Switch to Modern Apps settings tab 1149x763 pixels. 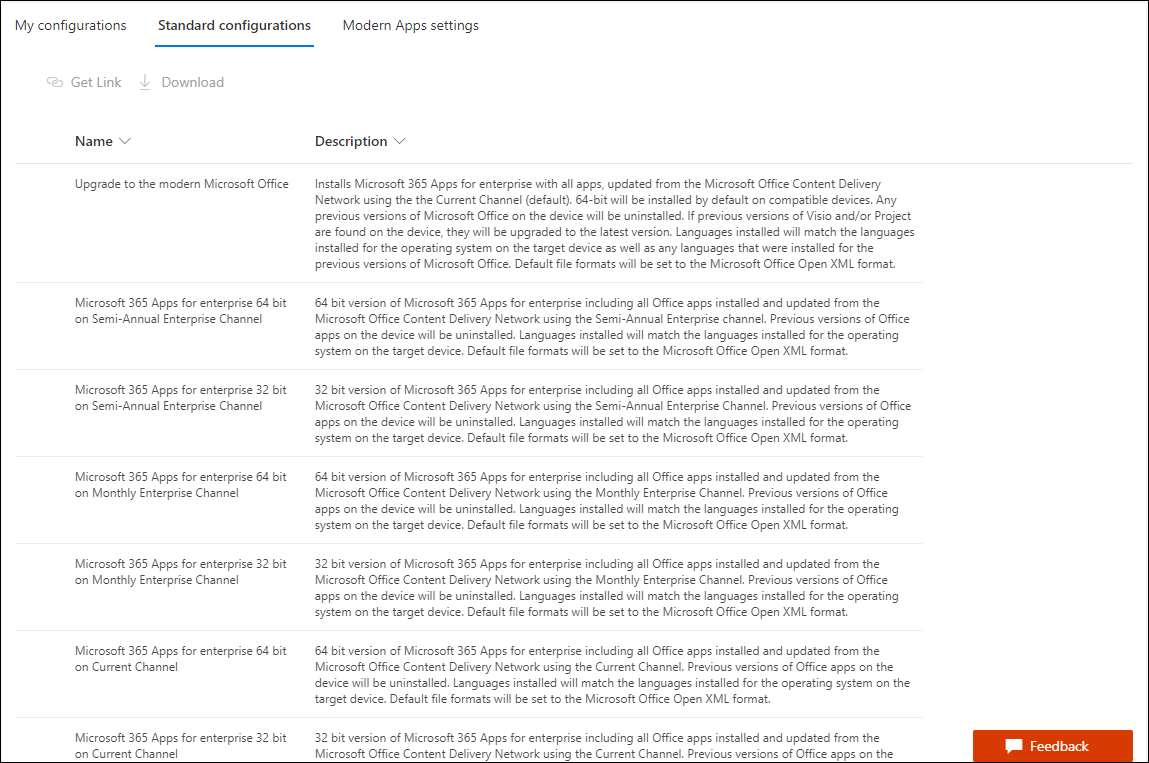coord(410,26)
